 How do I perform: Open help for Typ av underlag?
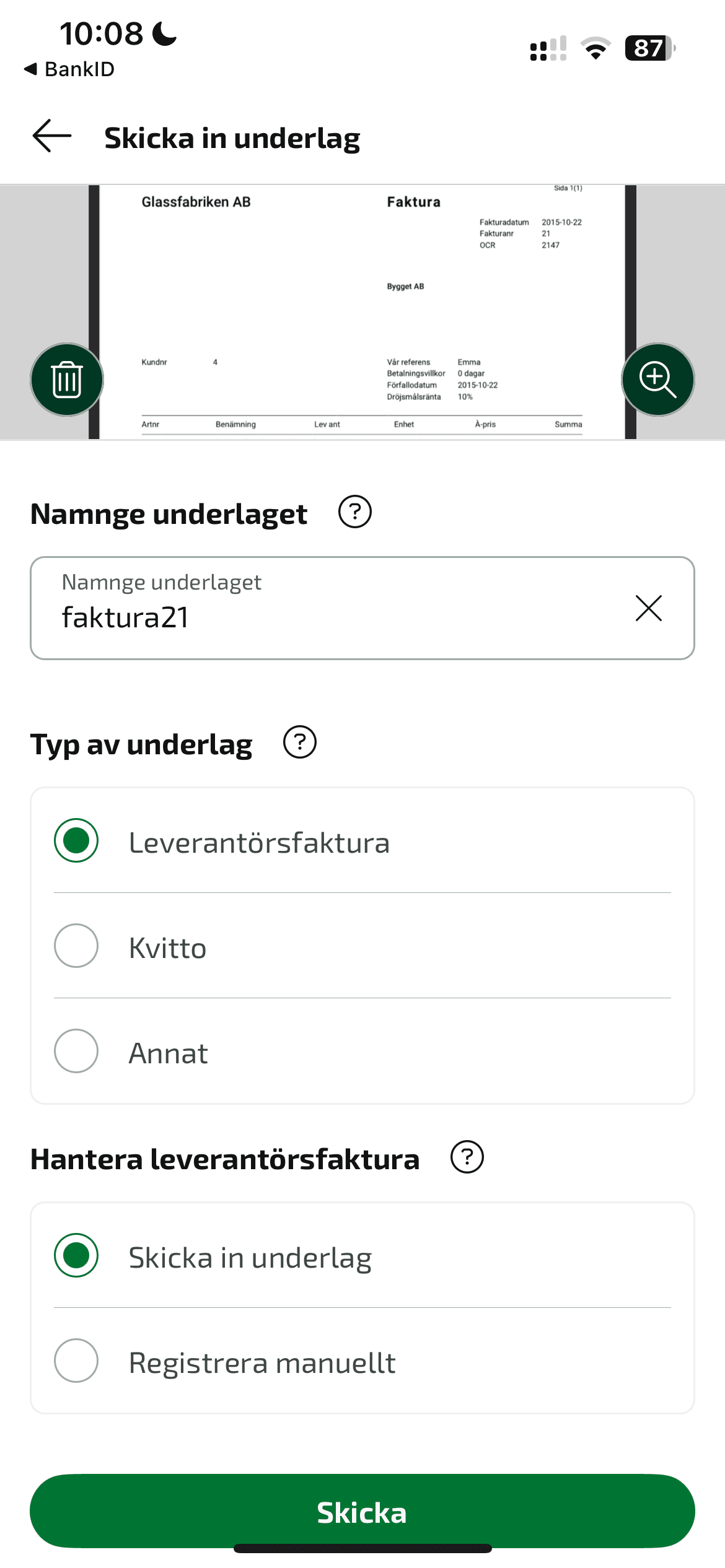click(x=300, y=743)
